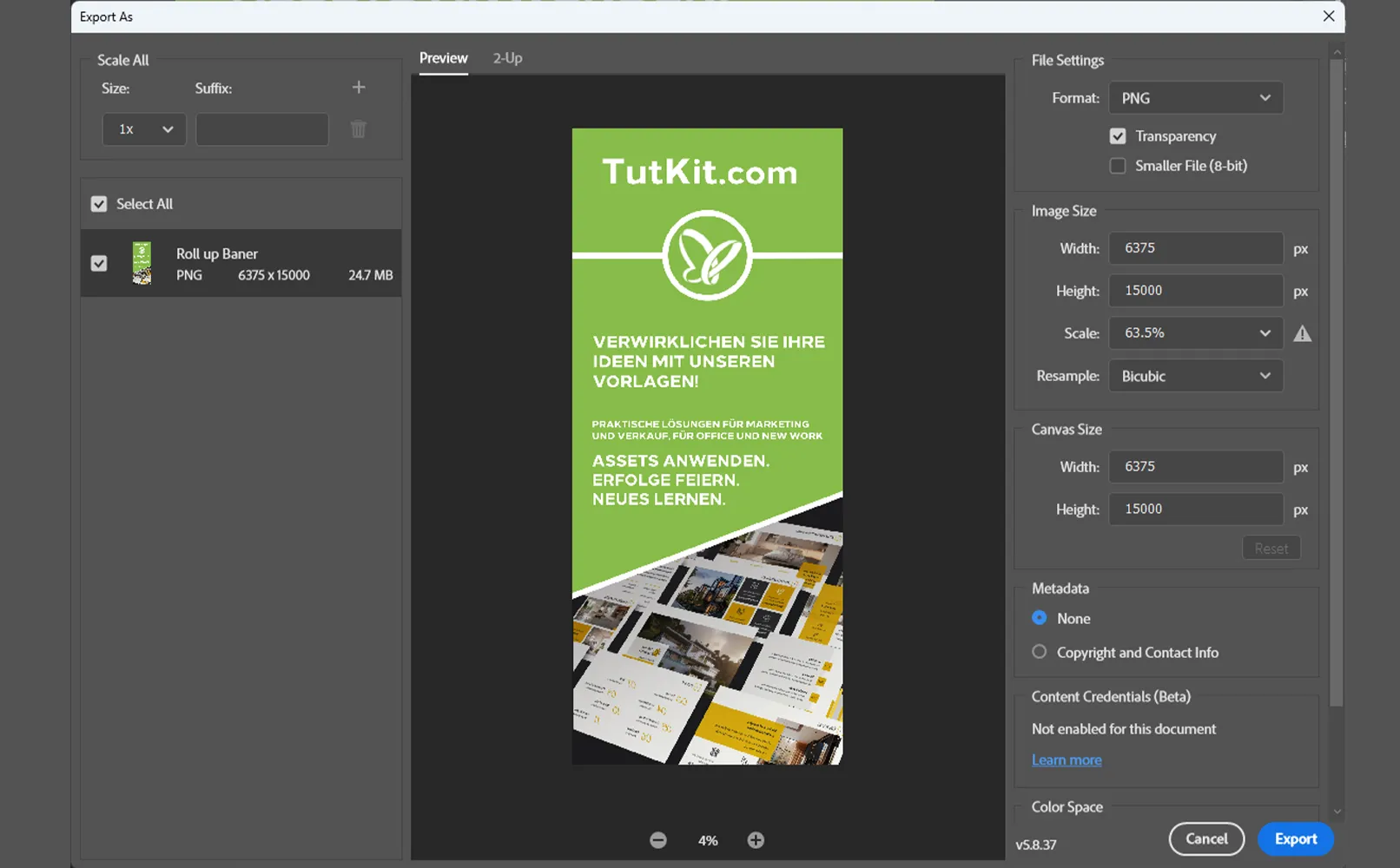Click the 6375 x 15000 dimensions text
This screenshot has width=1400, height=868.
[x=274, y=275]
